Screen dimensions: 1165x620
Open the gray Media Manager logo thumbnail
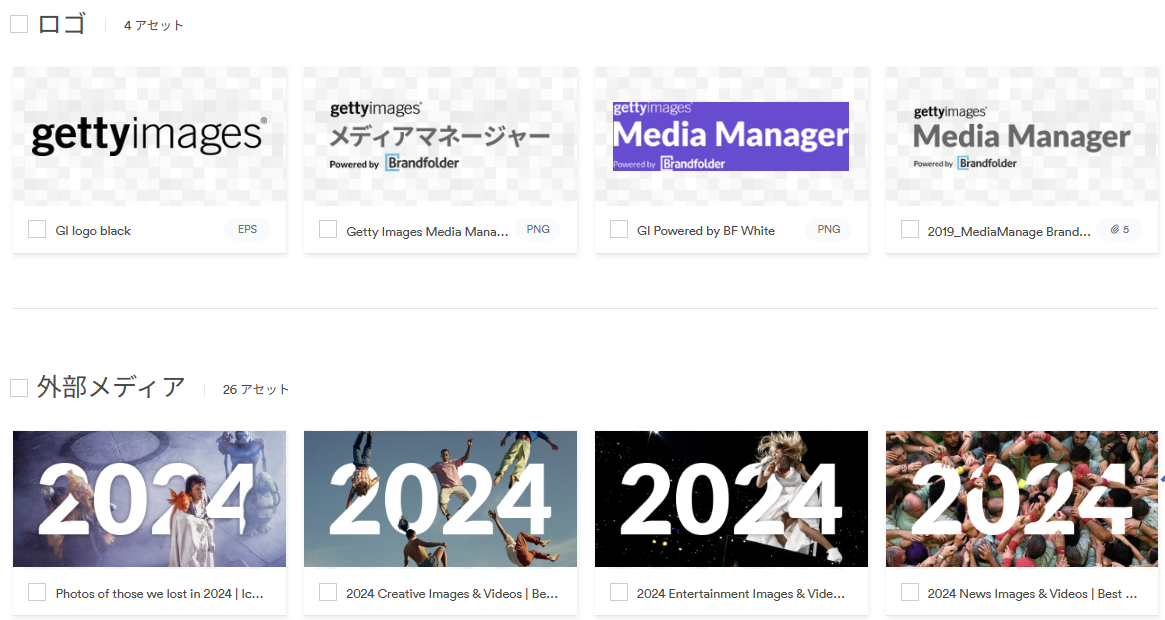tap(1022, 136)
